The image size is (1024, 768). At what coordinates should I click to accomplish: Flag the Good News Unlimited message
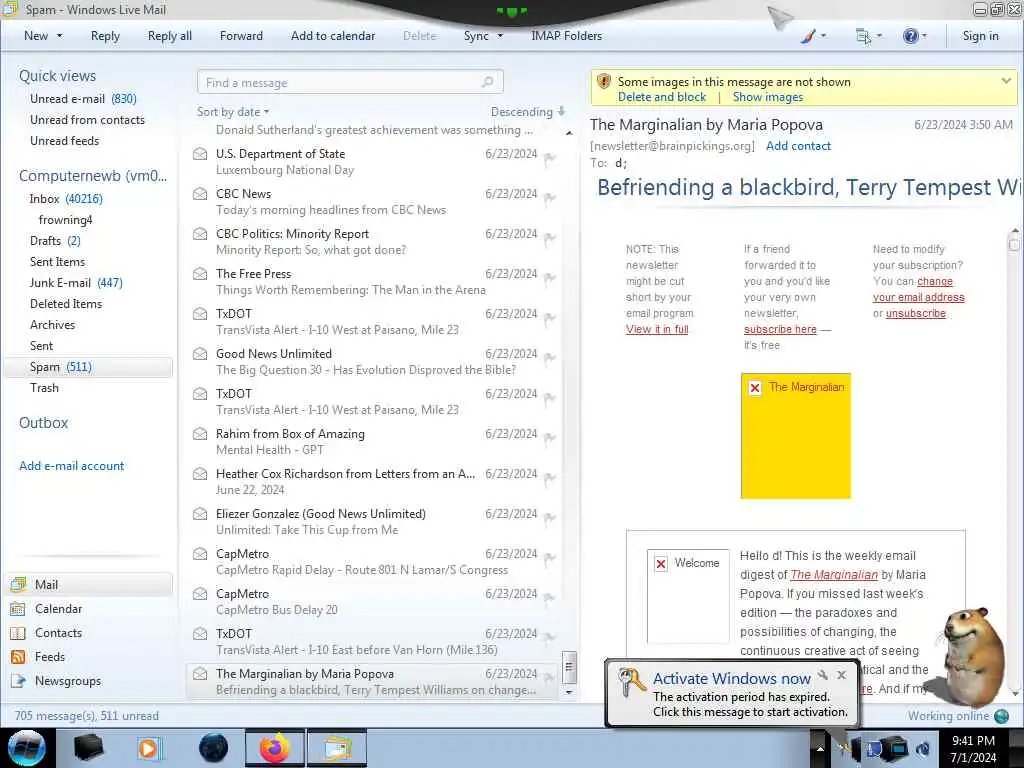[x=550, y=358]
